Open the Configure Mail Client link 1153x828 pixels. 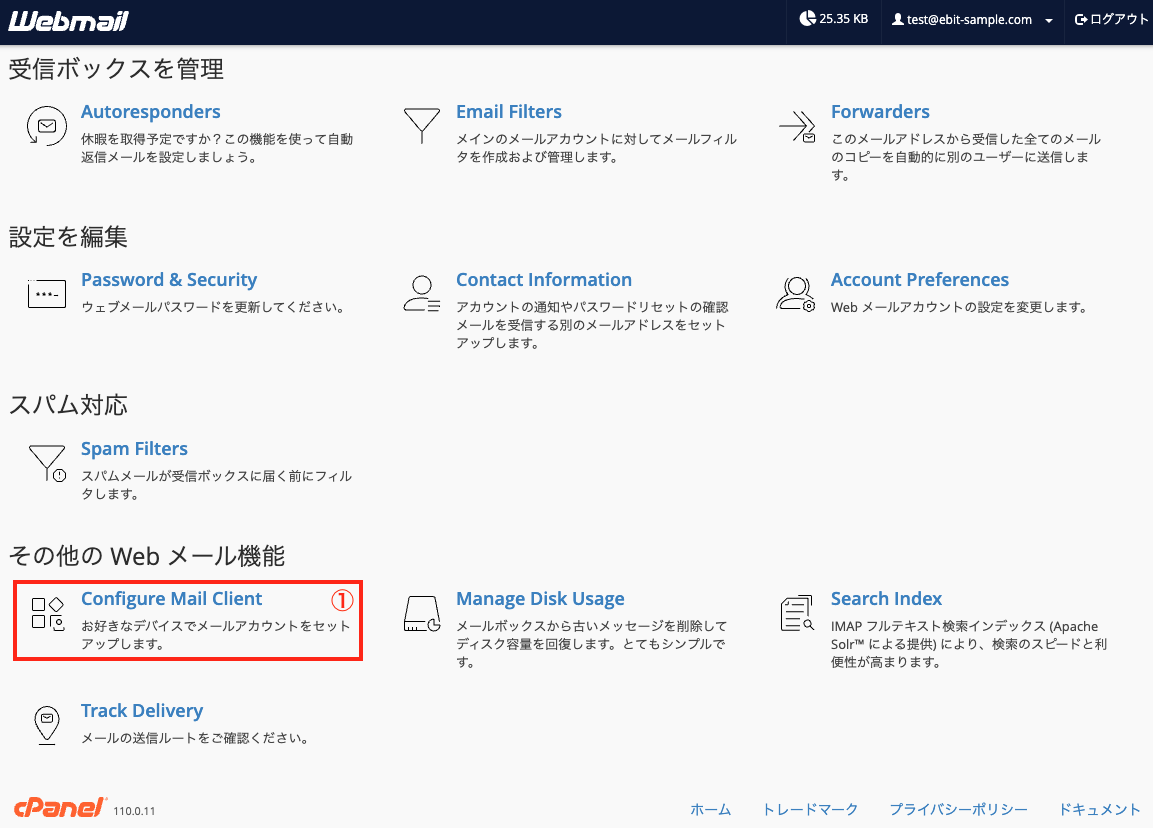pos(171,599)
